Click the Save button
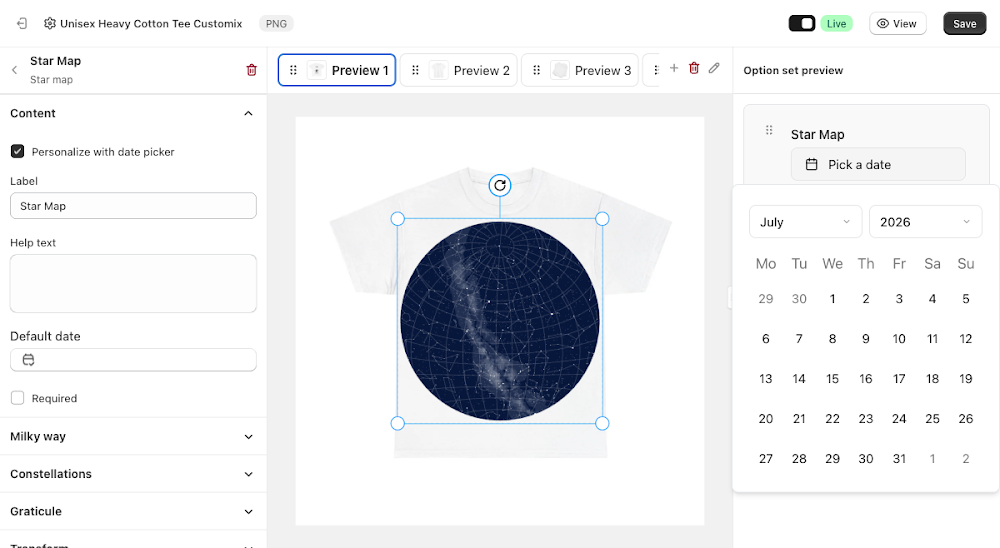The width and height of the screenshot is (1000, 548). (x=964, y=24)
